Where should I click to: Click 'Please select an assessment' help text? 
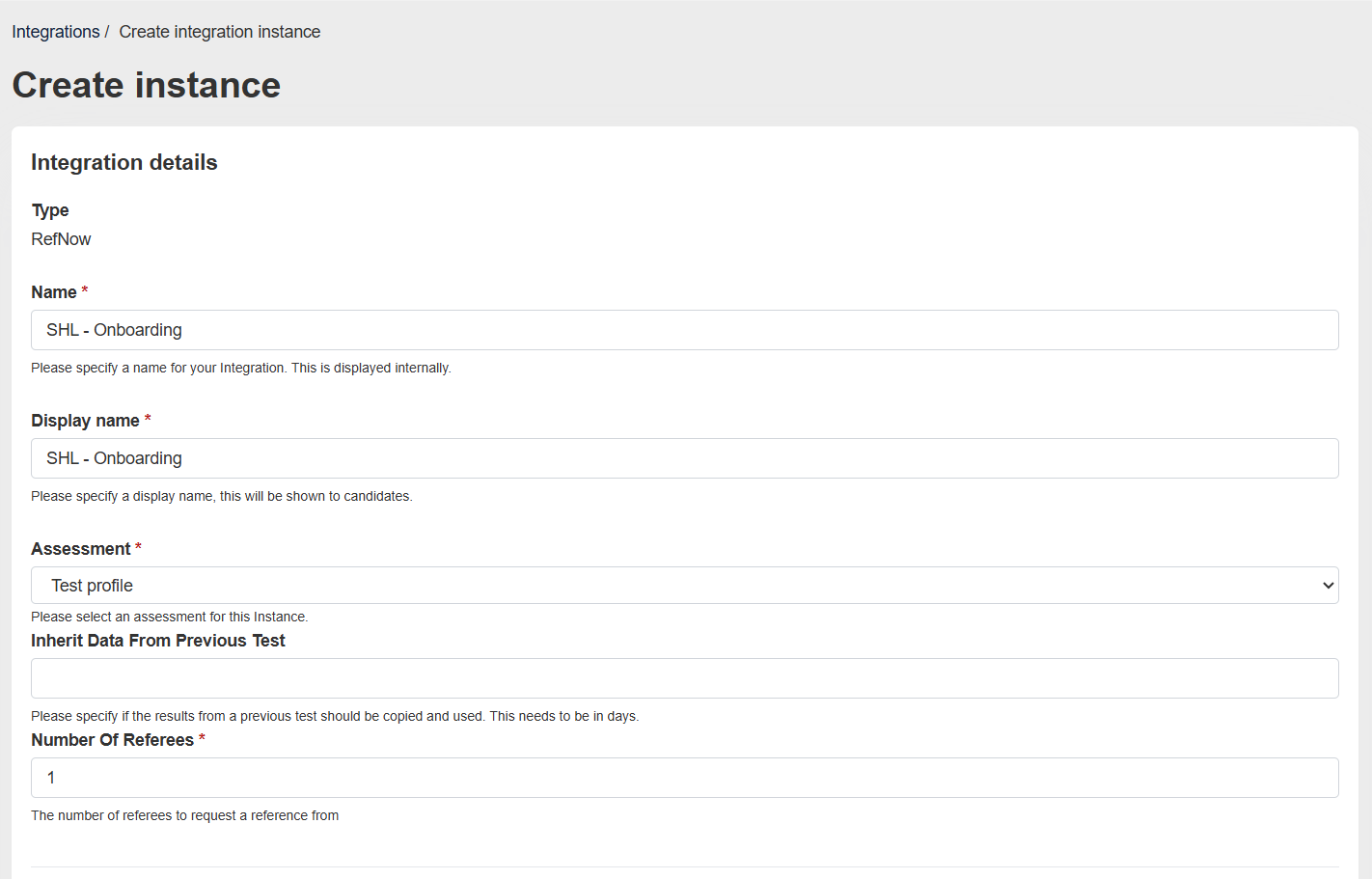170,617
